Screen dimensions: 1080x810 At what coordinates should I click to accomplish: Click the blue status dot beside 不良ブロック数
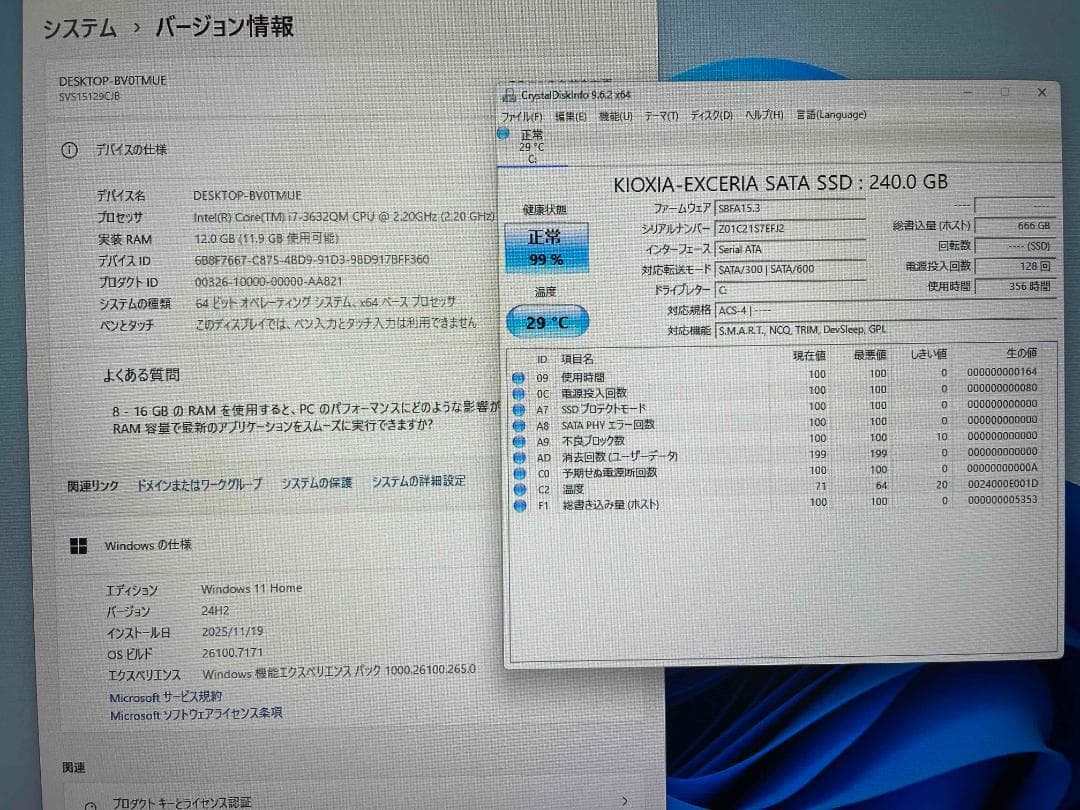[x=520, y=440]
